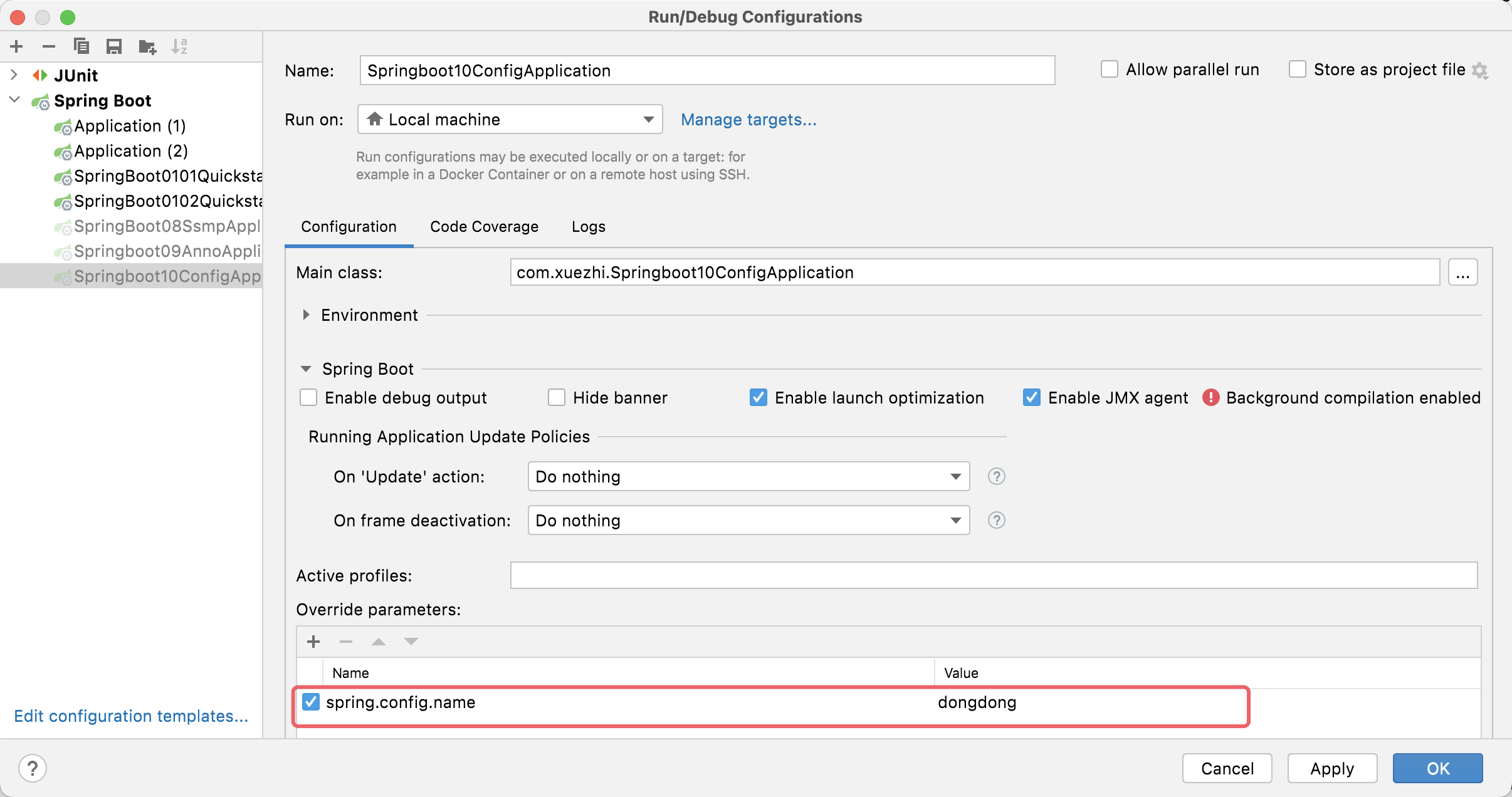Create a new configuration folder

coord(147,46)
